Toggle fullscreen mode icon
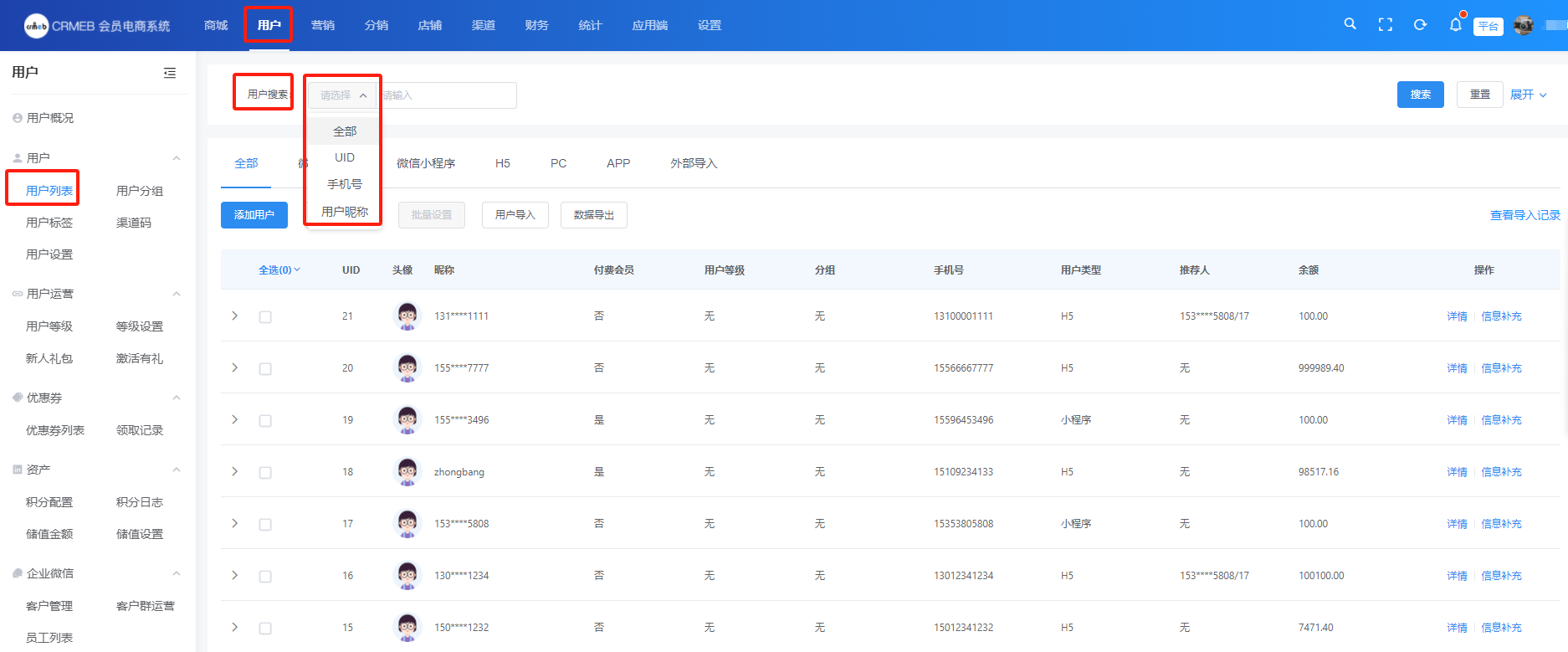Image resolution: width=1568 pixels, height=652 pixels. tap(1385, 25)
